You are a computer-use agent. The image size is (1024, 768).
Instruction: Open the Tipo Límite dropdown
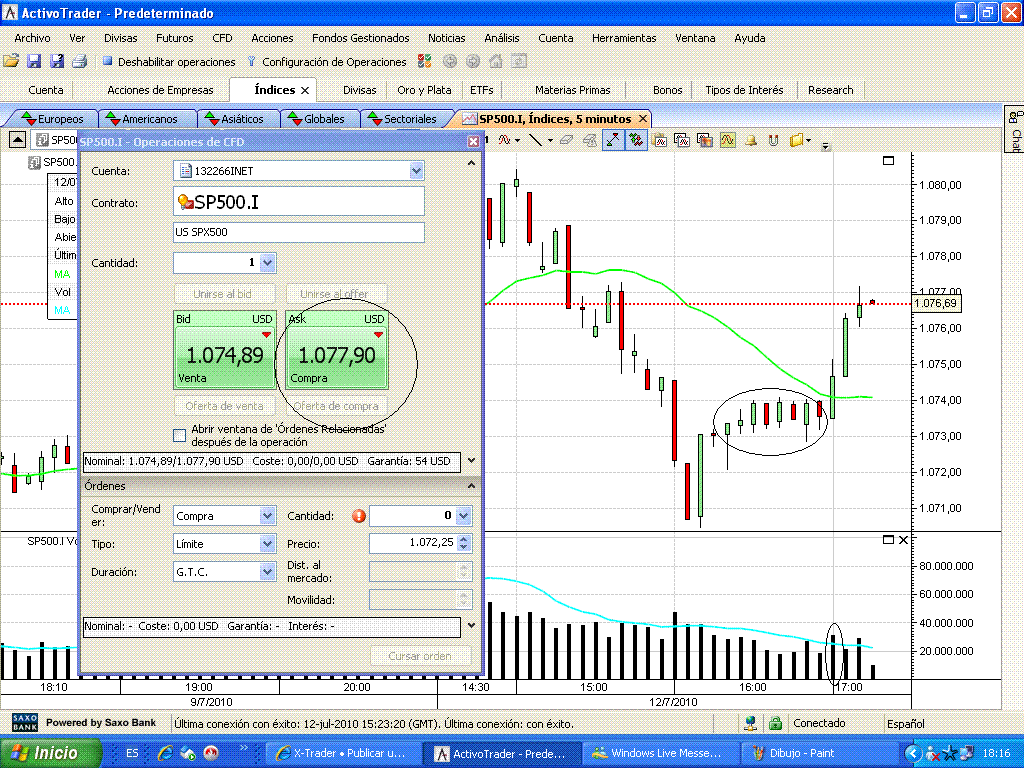click(268, 543)
